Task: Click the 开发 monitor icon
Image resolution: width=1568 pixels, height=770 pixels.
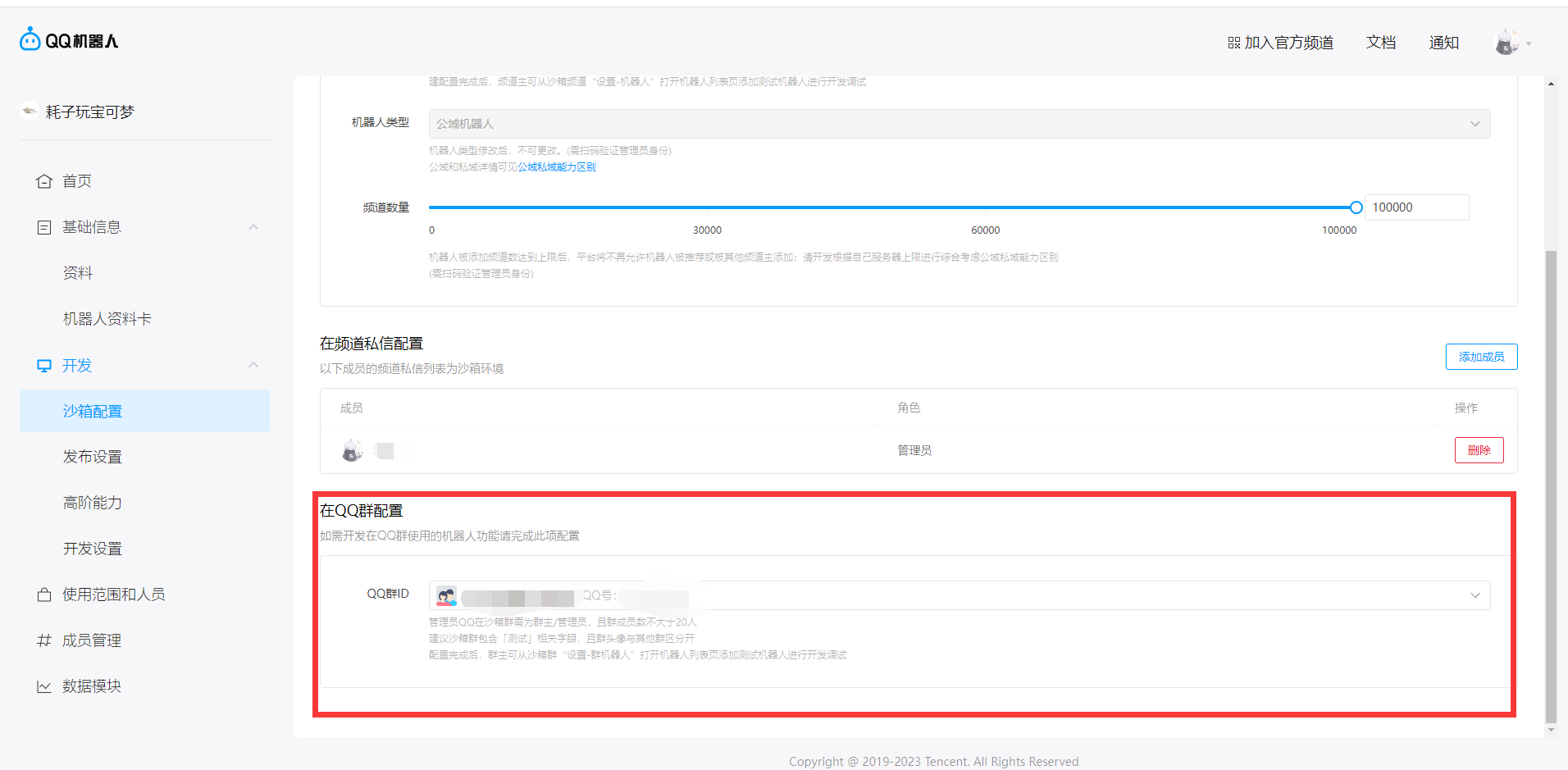Action: click(44, 366)
